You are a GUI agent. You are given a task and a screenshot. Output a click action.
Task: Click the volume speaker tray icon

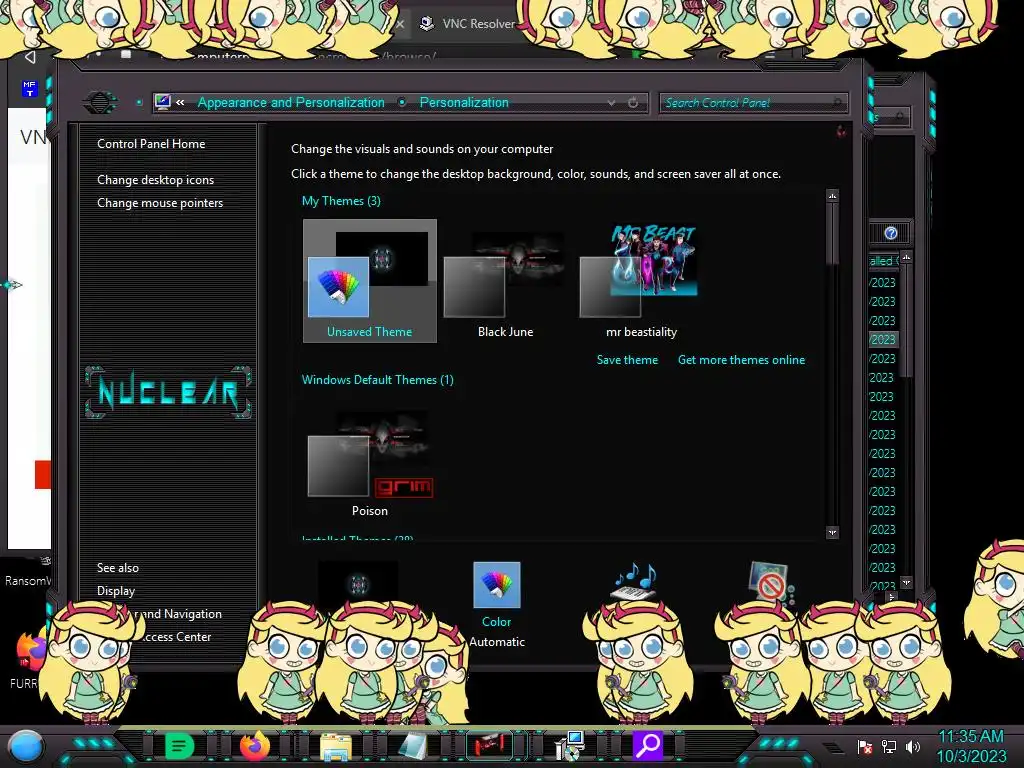click(913, 746)
